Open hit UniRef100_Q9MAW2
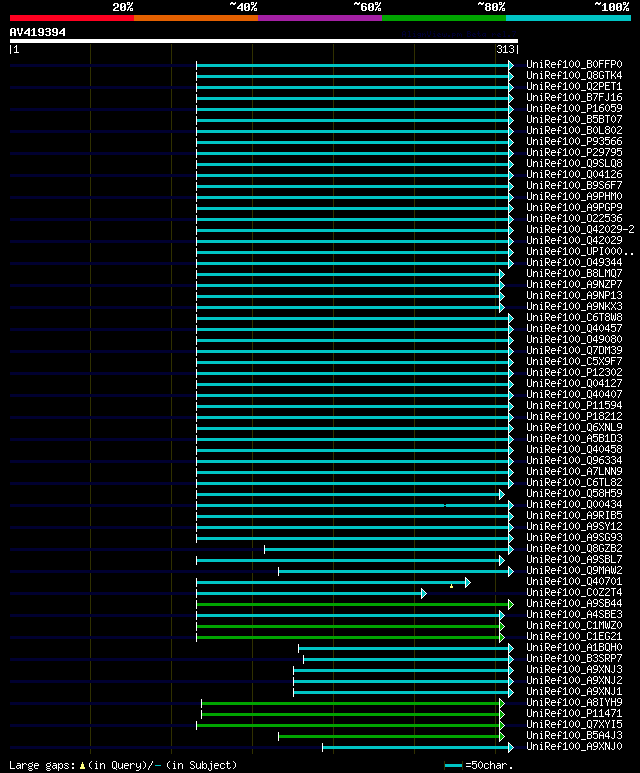The width and height of the screenshot is (640, 773). click(574, 570)
